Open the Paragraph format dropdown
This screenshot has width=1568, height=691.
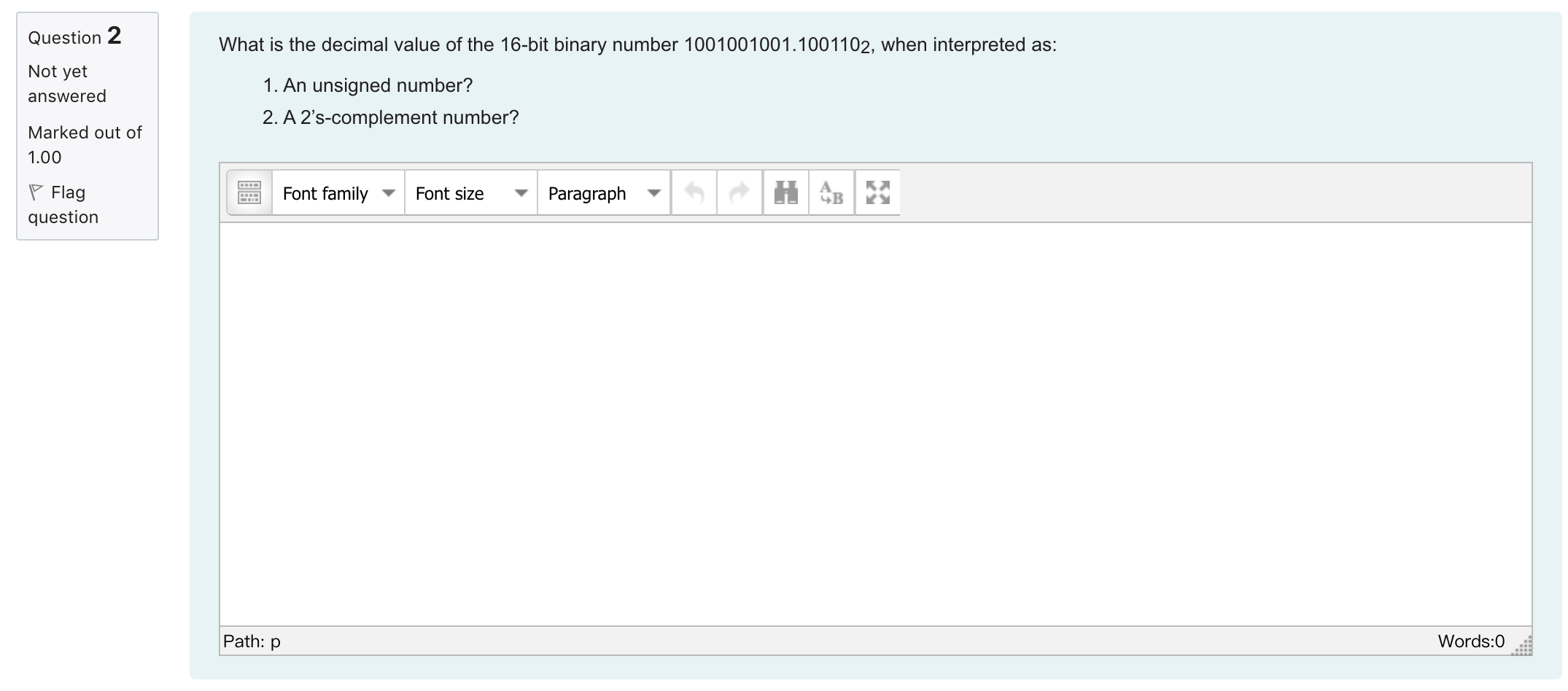[x=586, y=192]
